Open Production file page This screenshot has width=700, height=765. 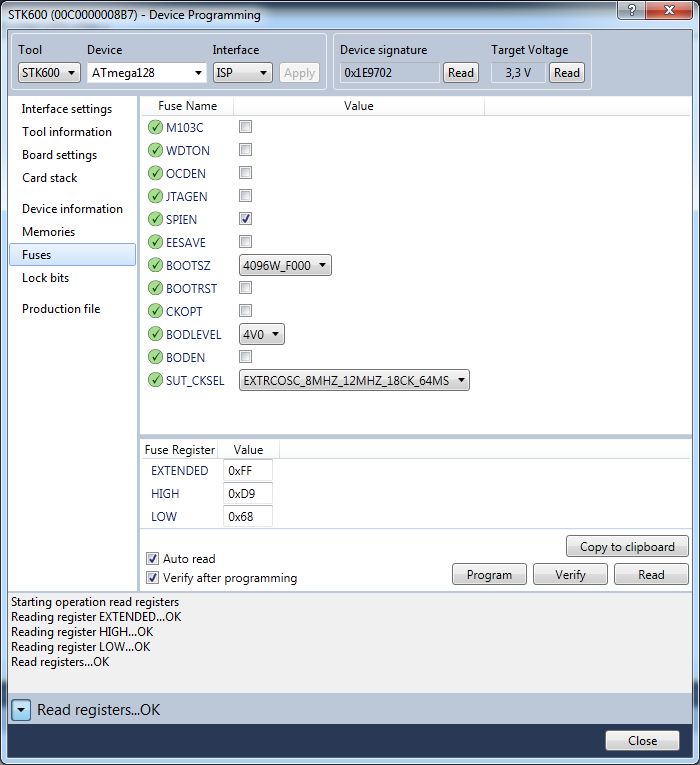point(61,309)
